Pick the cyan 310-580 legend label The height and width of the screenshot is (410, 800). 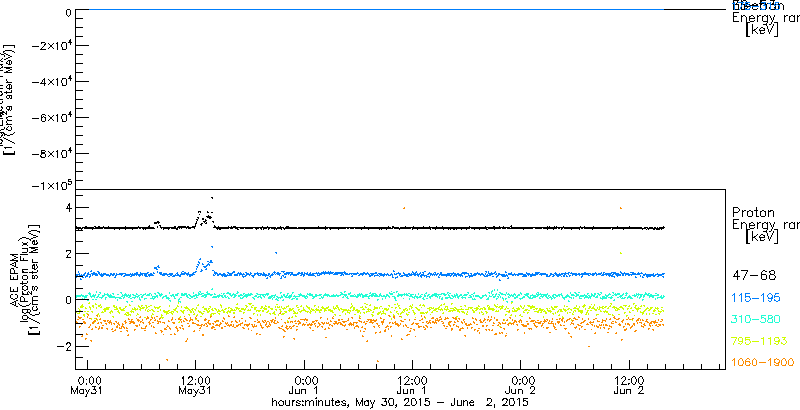756,319
